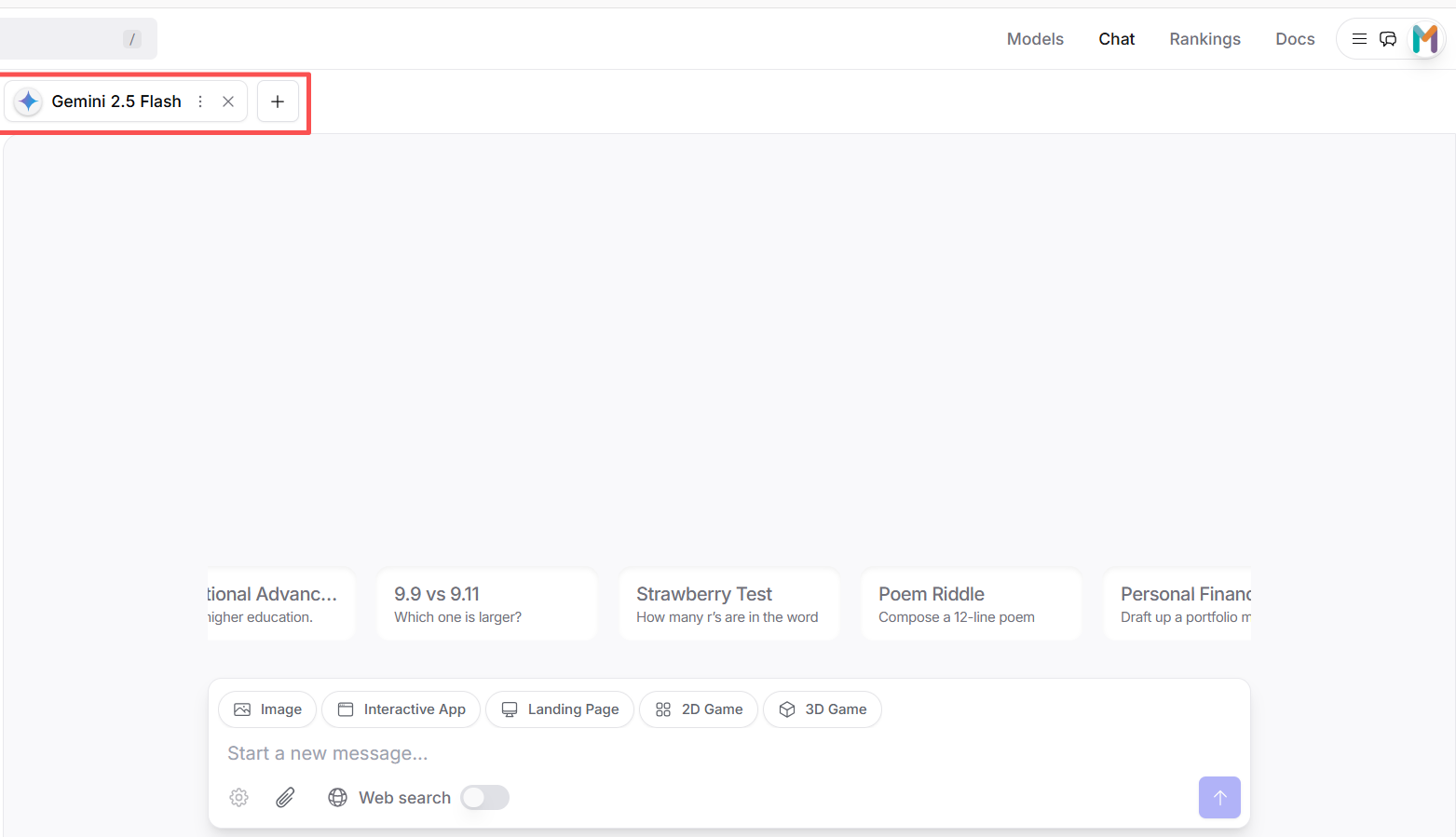The height and width of the screenshot is (837, 1456).
Task: Toggle the Web search switch
Action: 484,798
